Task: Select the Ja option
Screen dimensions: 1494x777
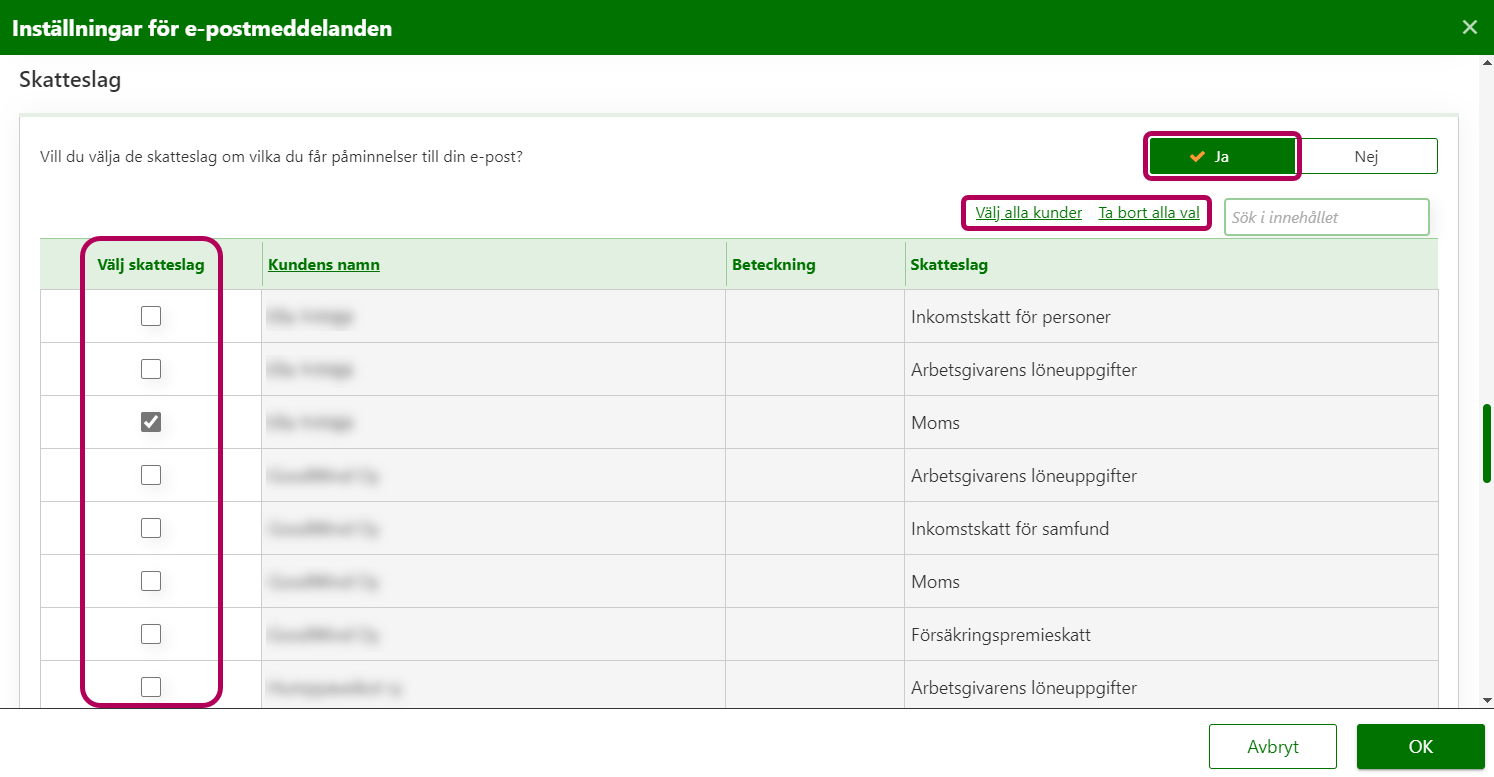Action: (x=1222, y=156)
